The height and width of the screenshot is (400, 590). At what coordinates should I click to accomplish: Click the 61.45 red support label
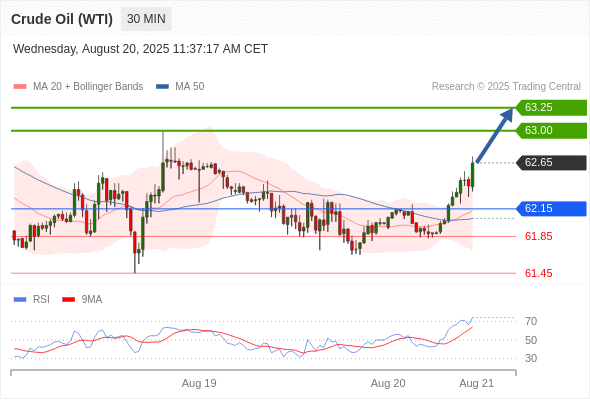(x=538, y=273)
